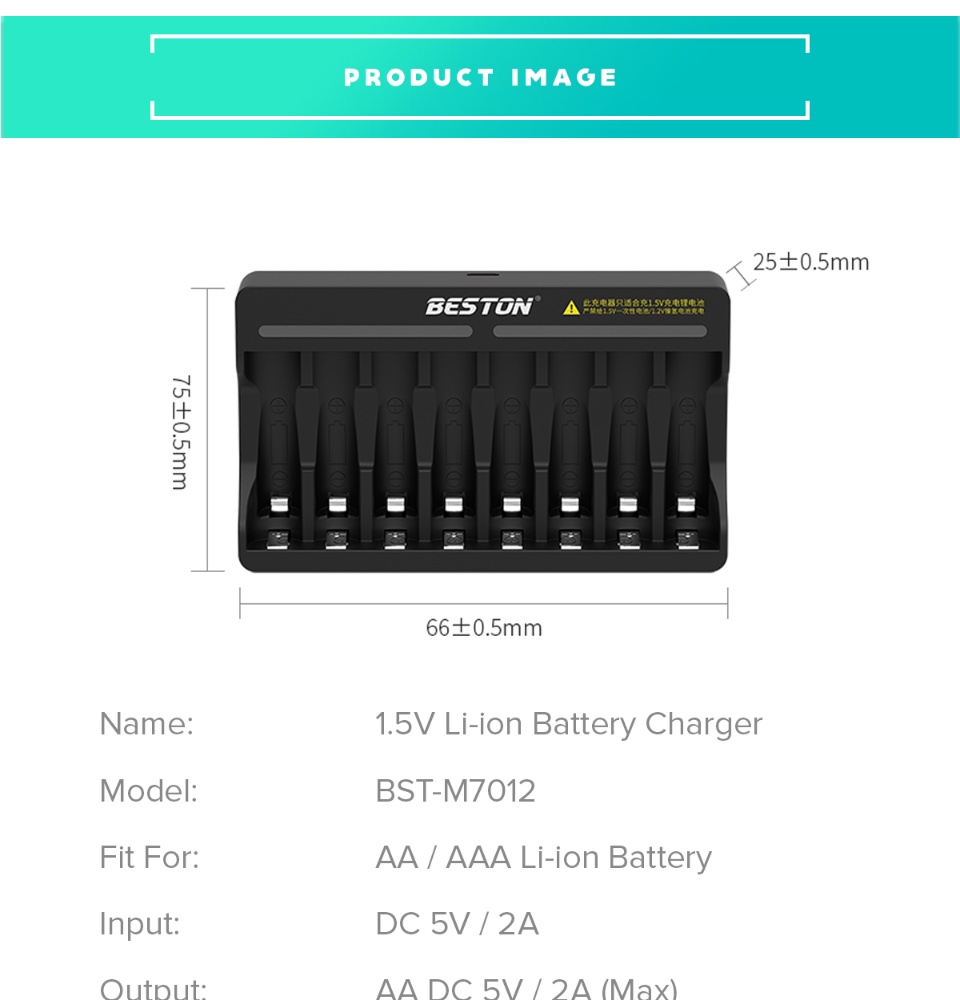Click the "1.5V Li-ion Battery Charger" text

tap(568, 724)
